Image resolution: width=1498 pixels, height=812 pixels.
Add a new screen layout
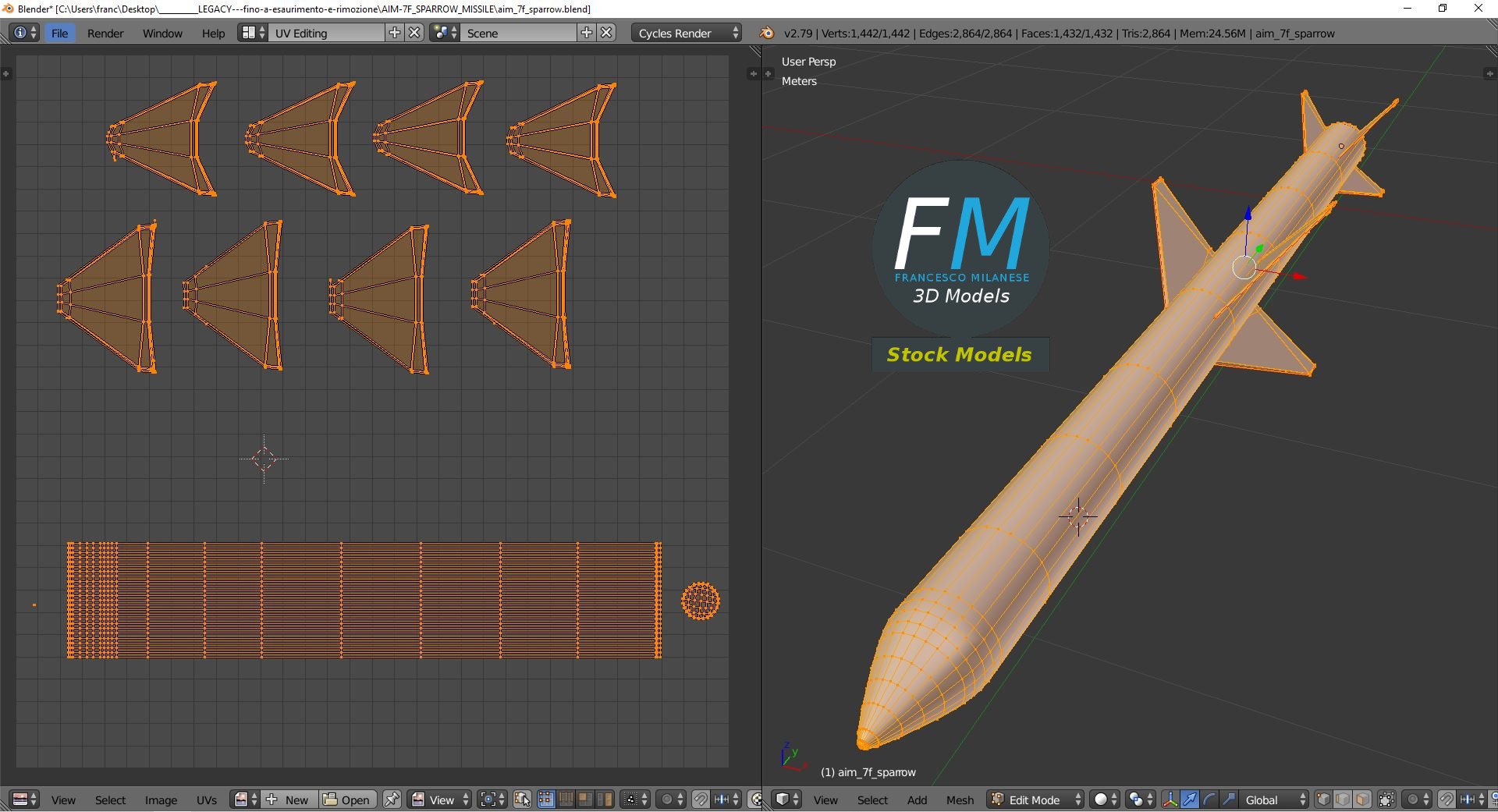coord(395,33)
